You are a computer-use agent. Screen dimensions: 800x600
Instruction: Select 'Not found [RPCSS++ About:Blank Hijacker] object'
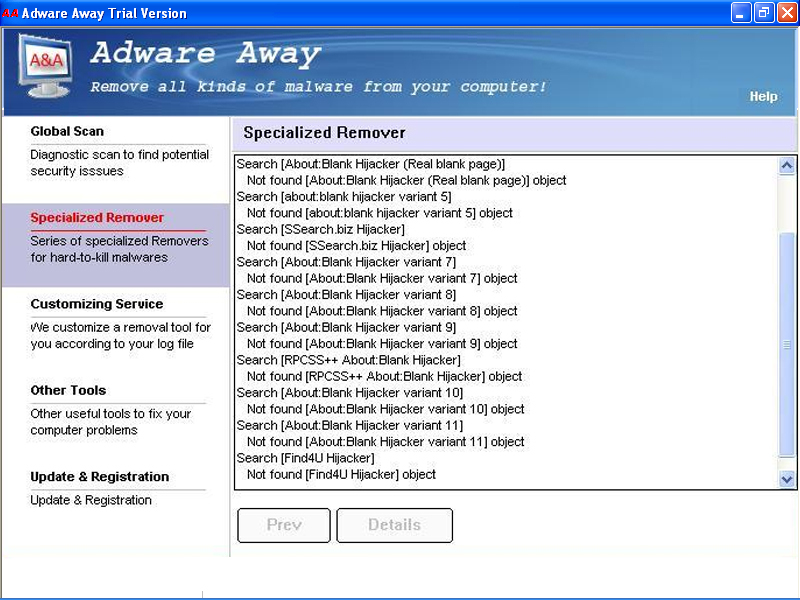coord(384,376)
